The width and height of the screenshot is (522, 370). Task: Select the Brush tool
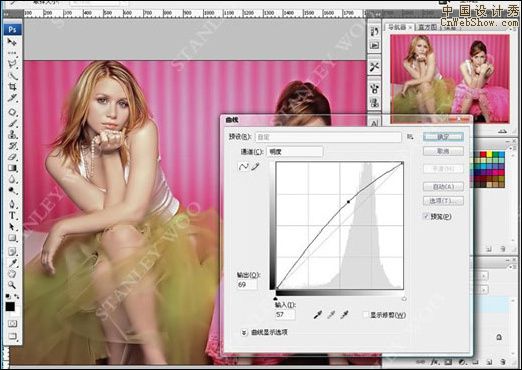12,123
